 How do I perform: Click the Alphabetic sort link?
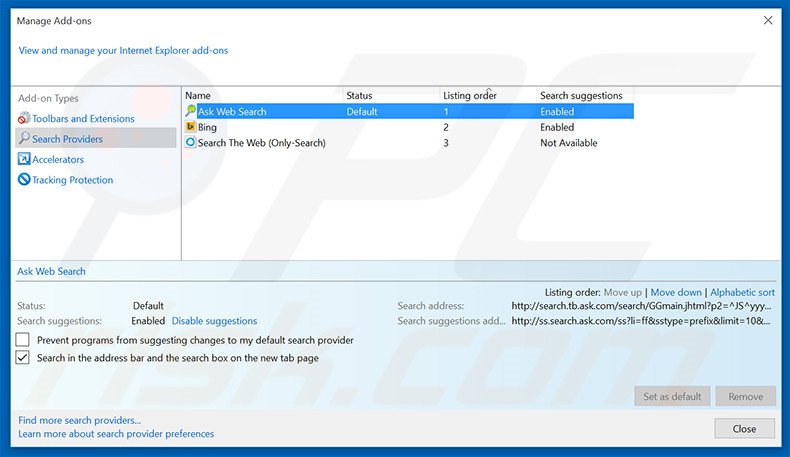coord(742,292)
